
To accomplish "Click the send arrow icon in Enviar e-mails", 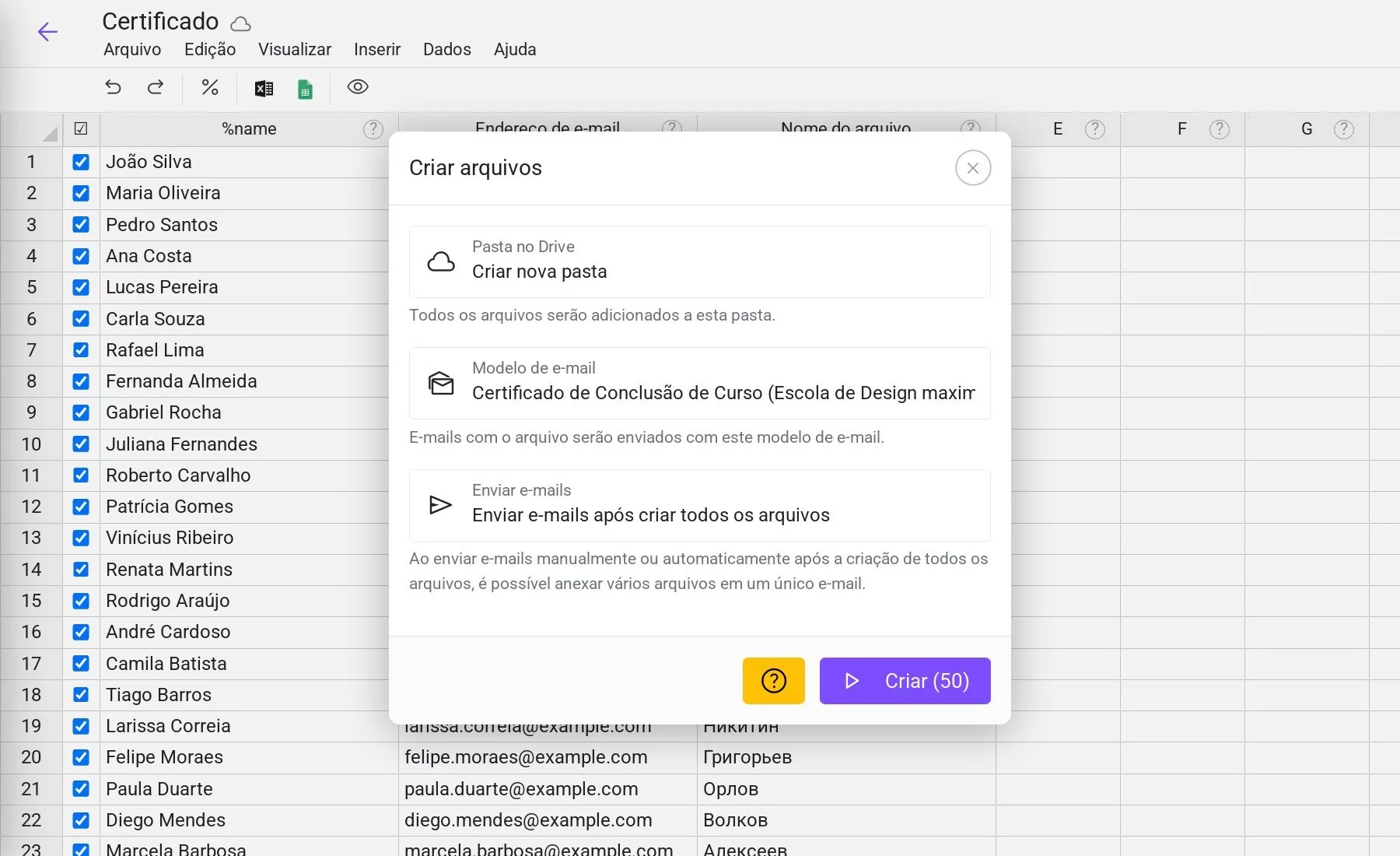I will pos(441,505).
